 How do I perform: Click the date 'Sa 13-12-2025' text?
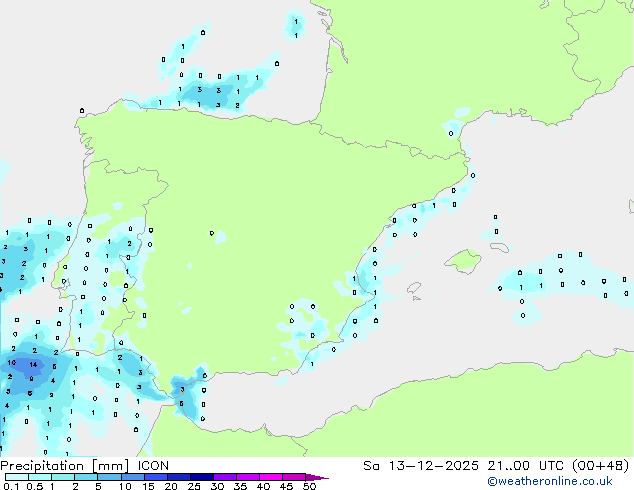[x=421, y=466]
